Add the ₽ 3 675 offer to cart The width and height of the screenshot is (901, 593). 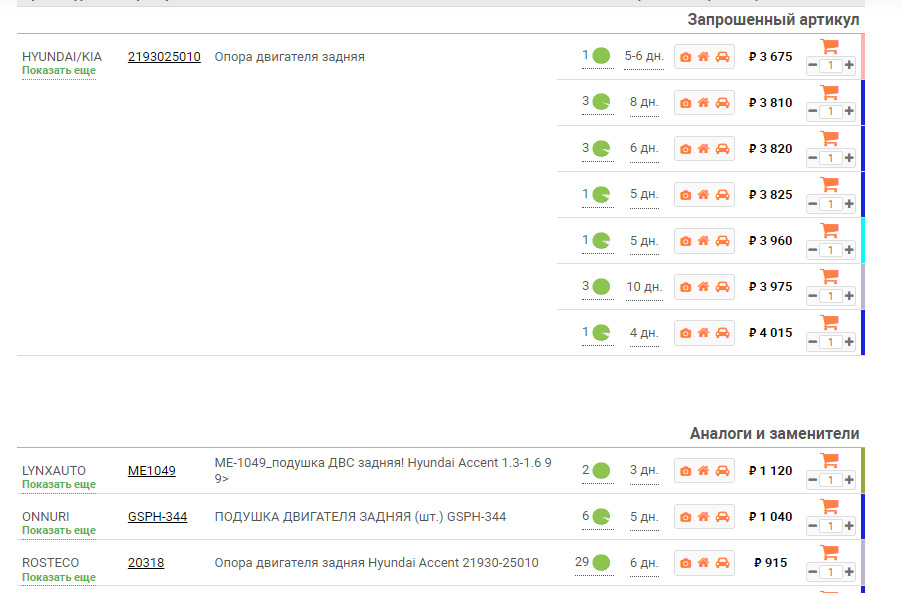click(x=829, y=46)
